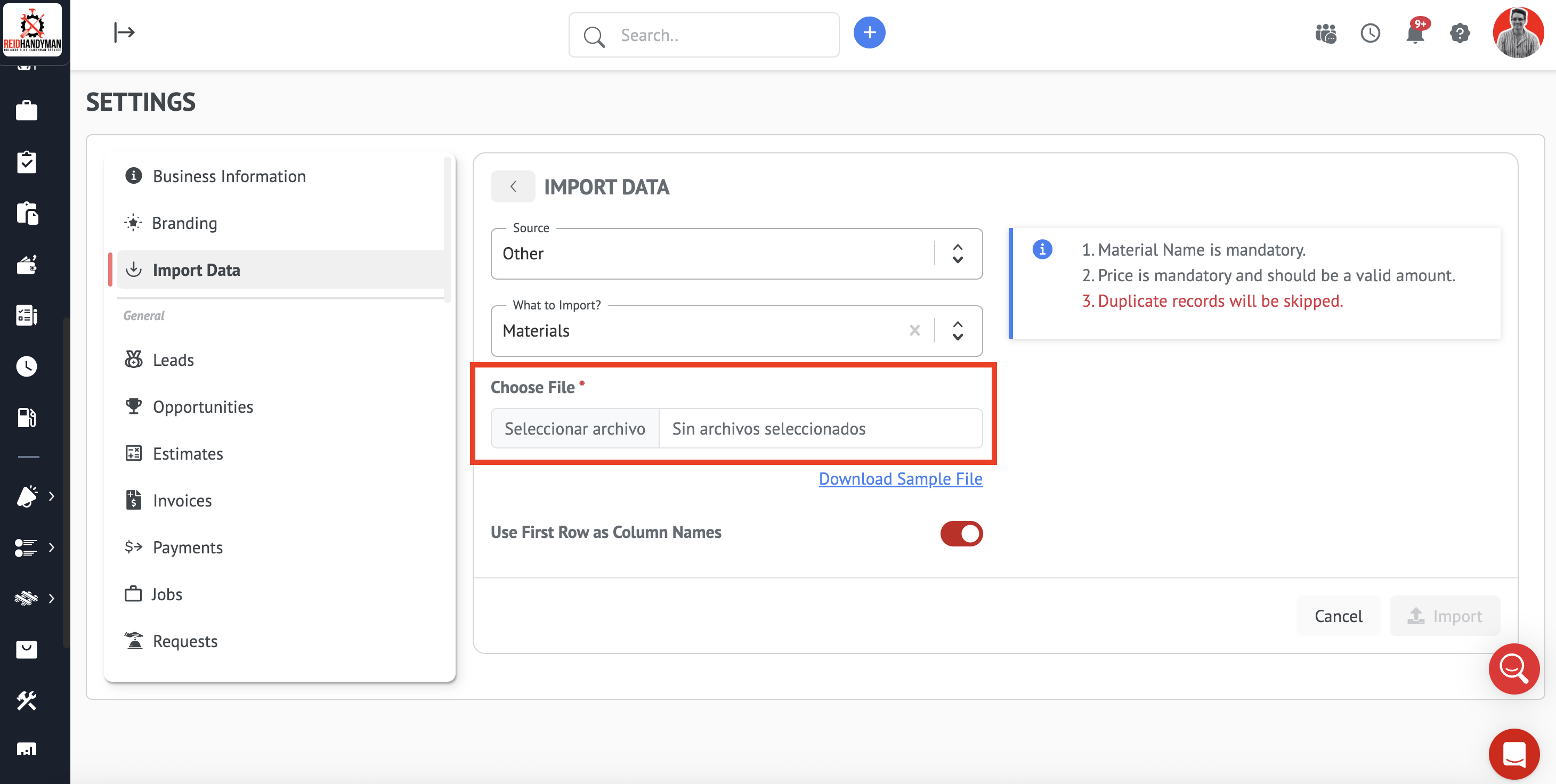Click Seleccionar archivo file chooser
Screen dimensions: 1556x784
tap(574, 429)
